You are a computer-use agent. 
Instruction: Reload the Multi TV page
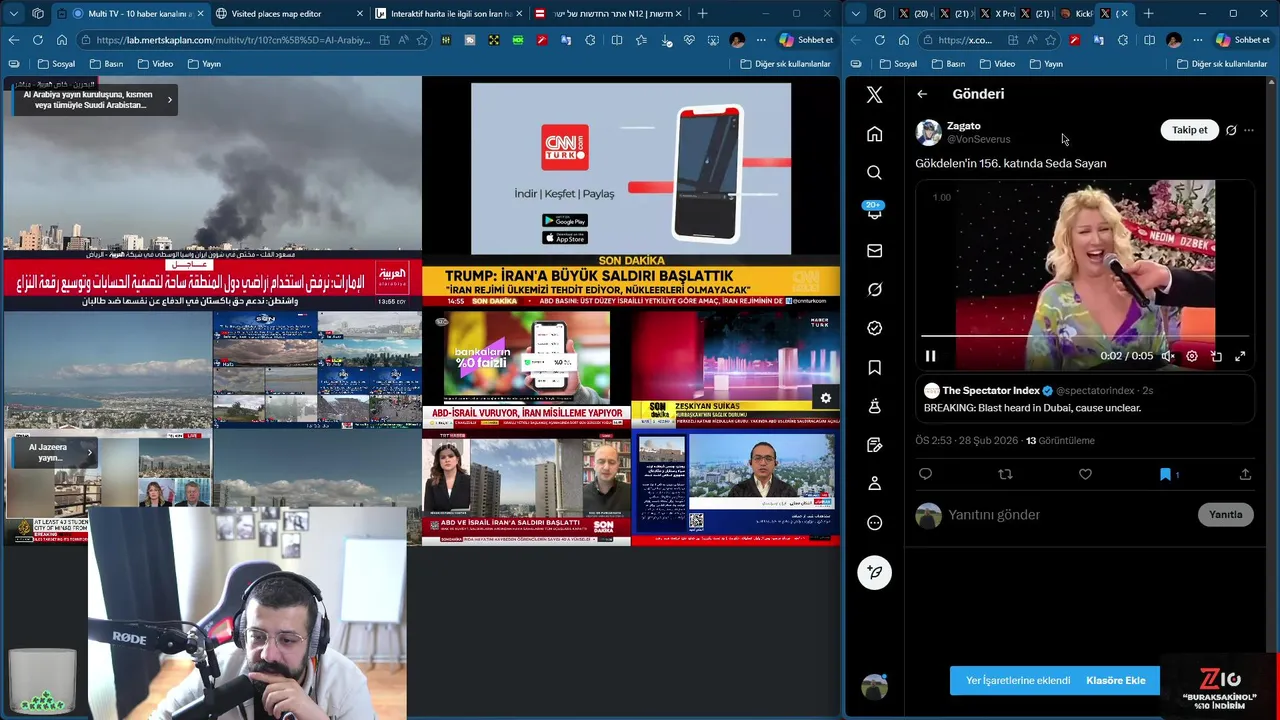pos(38,40)
